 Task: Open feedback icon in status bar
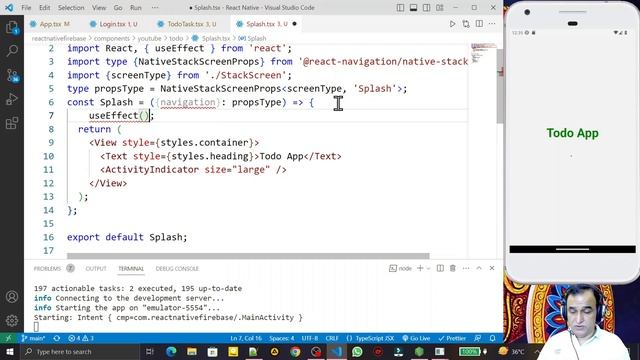[477, 338]
